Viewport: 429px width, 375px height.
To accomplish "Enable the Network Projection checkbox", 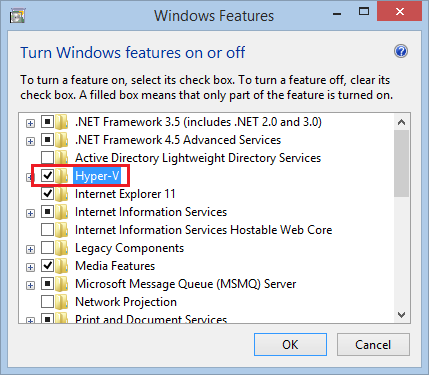I will (47, 301).
